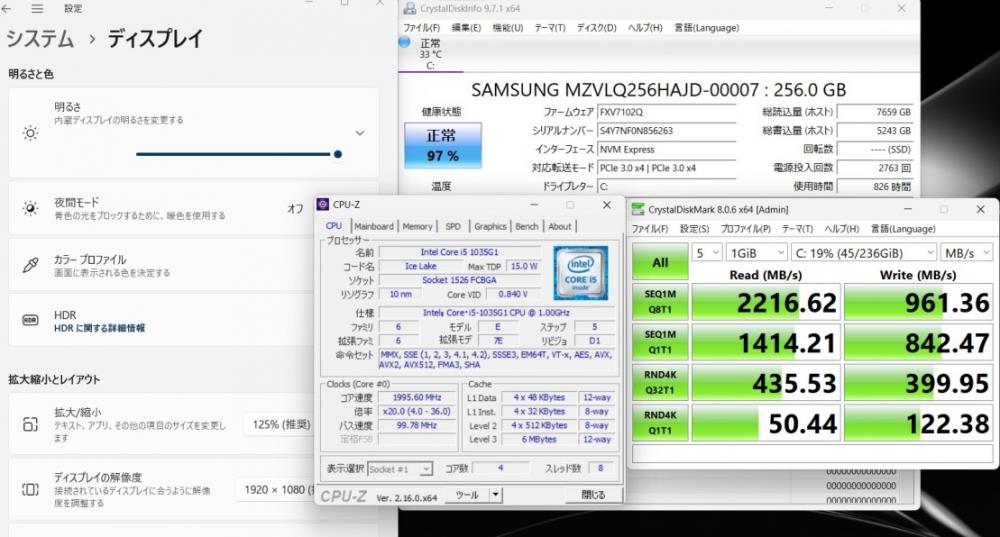Open 機能(U) menu in CrystalDiskInfo
This screenshot has height=537, width=1000.
point(508,28)
